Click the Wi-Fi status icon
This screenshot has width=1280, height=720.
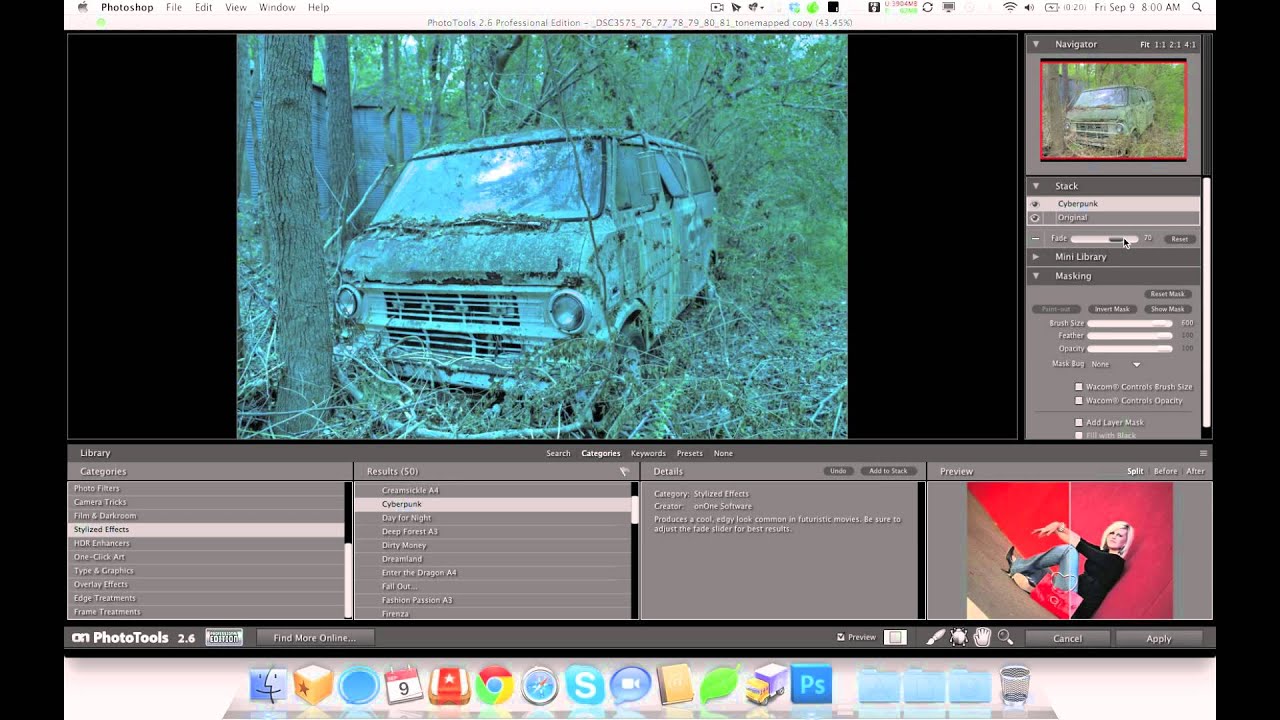coord(1010,7)
